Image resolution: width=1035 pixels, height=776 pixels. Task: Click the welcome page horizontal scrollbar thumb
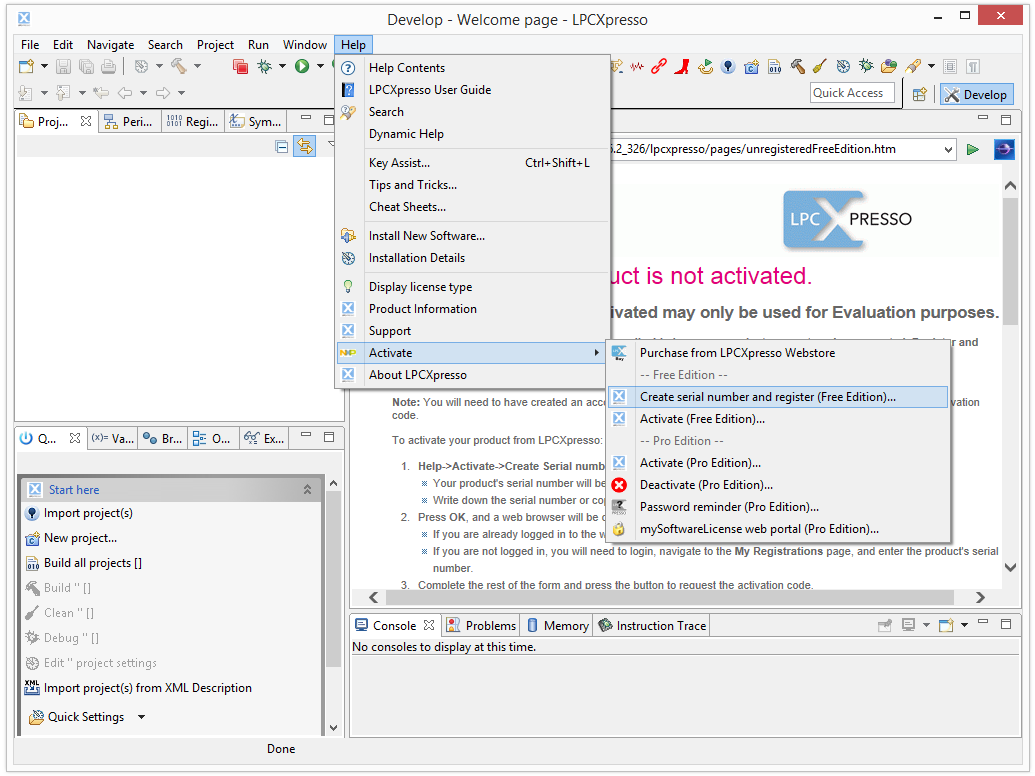[669, 598]
